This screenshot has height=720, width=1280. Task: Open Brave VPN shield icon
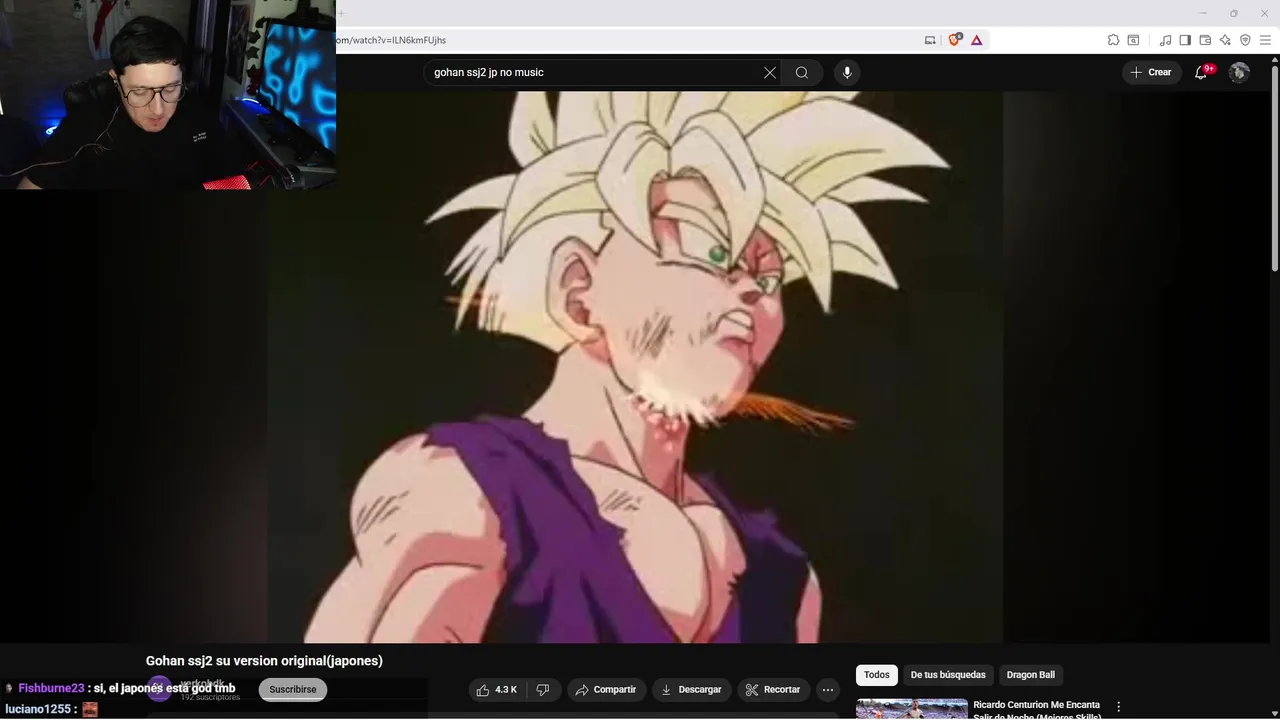(1245, 40)
